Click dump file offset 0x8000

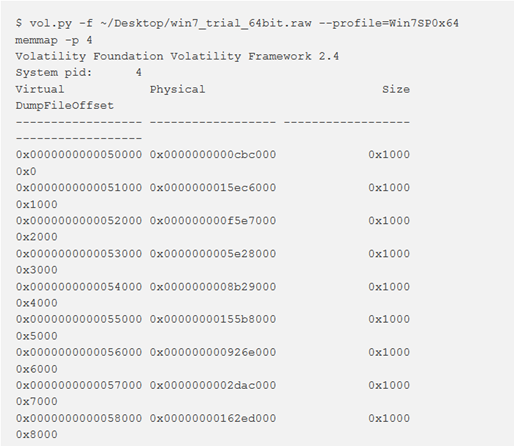(37, 435)
